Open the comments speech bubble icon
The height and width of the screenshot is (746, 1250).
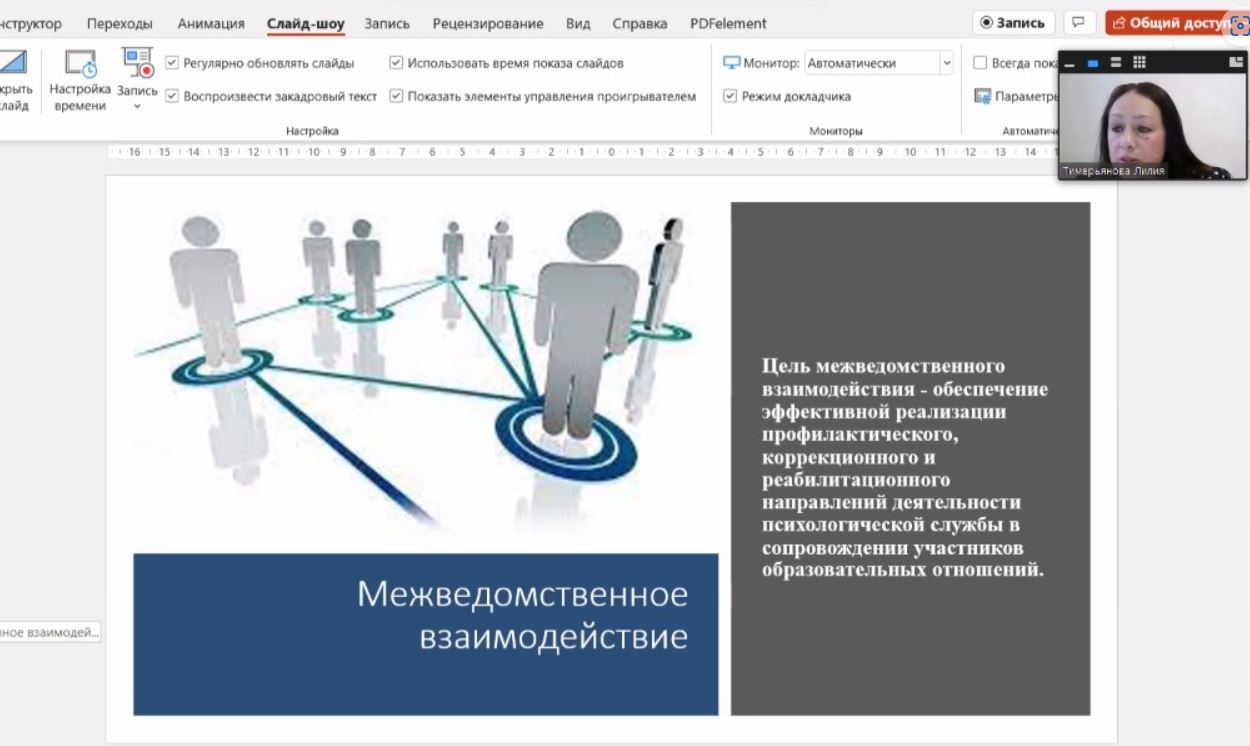[1078, 22]
